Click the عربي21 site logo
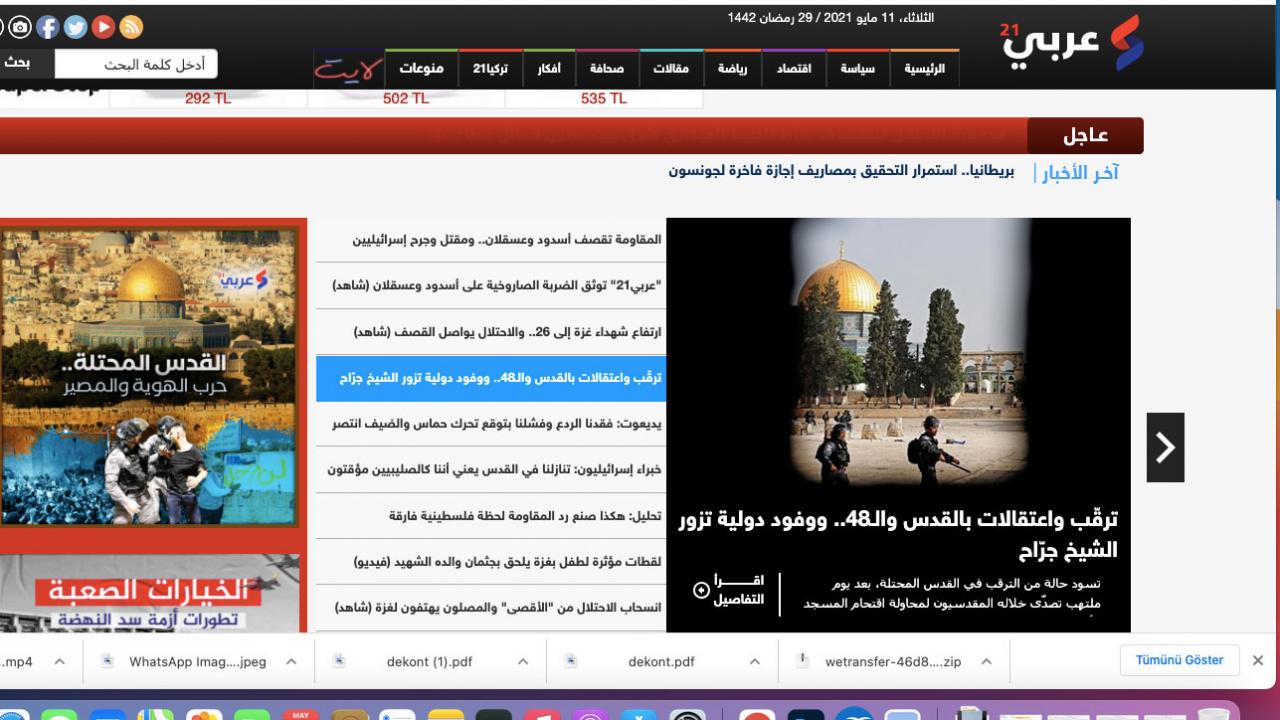Image resolution: width=1280 pixels, height=720 pixels. tap(1070, 40)
